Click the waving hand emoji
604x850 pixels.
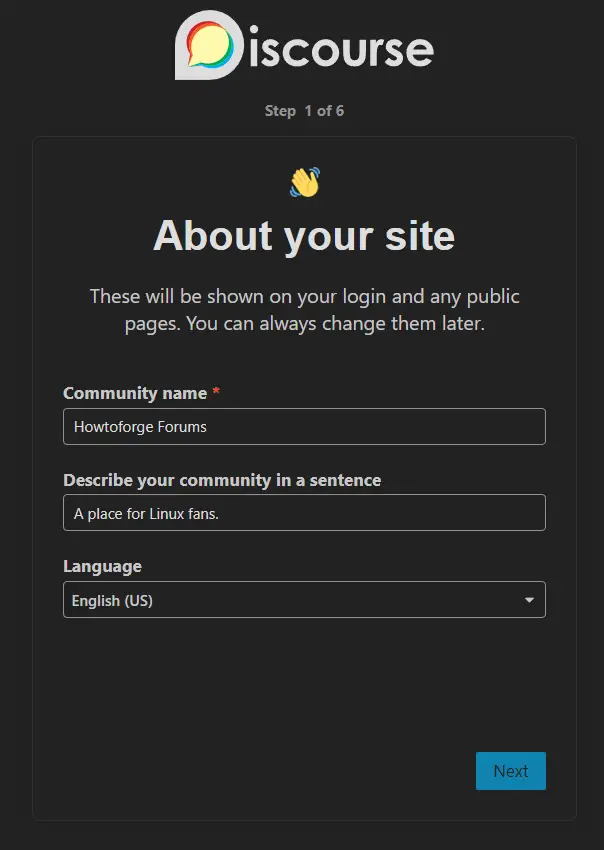[x=304, y=182]
